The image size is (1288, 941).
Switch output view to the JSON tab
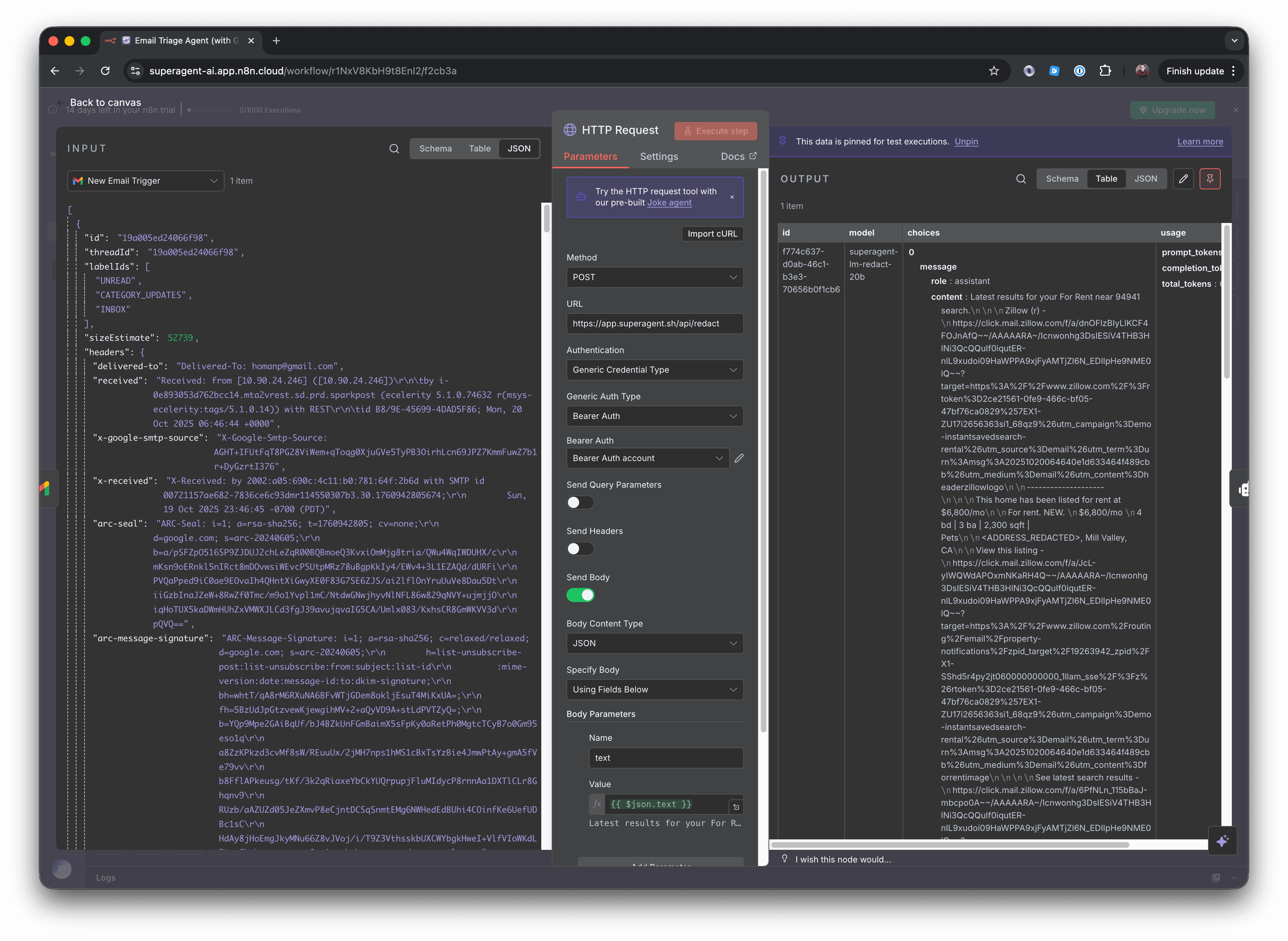[x=1146, y=178]
